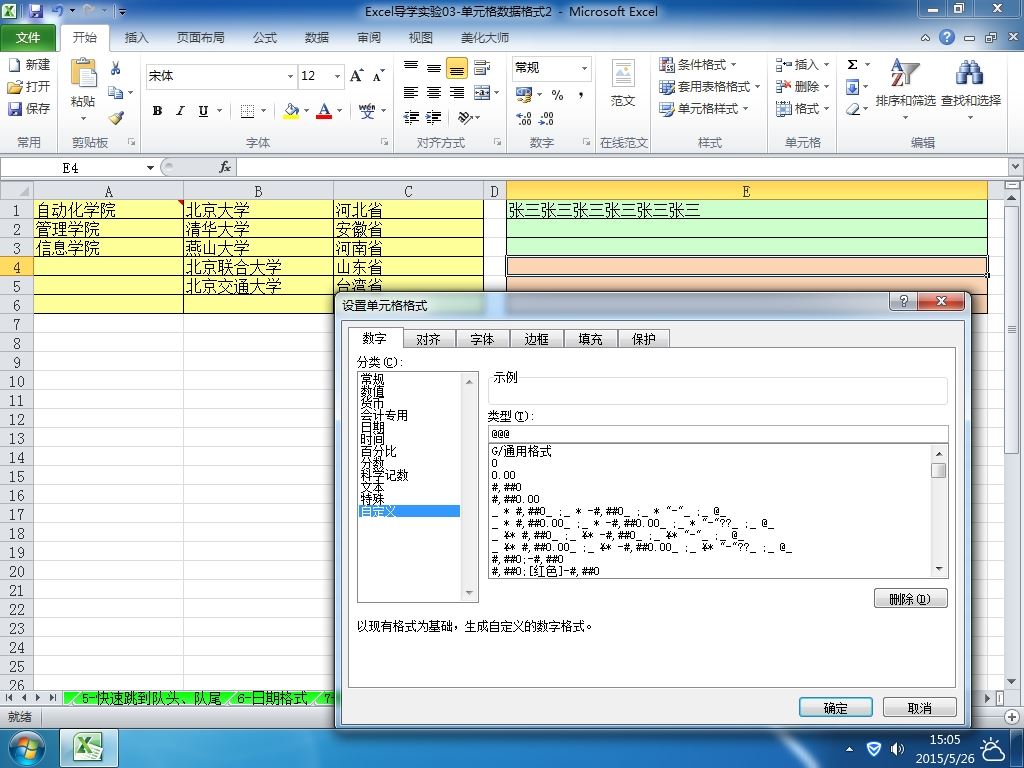Toggle Underline formatting
The height and width of the screenshot is (768, 1024).
tap(203, 111)
